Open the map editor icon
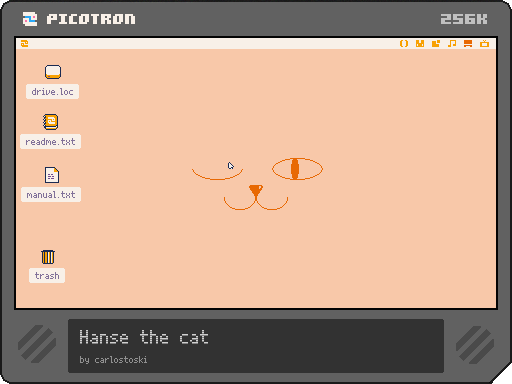The image size is (512, 384). (436, 44)
